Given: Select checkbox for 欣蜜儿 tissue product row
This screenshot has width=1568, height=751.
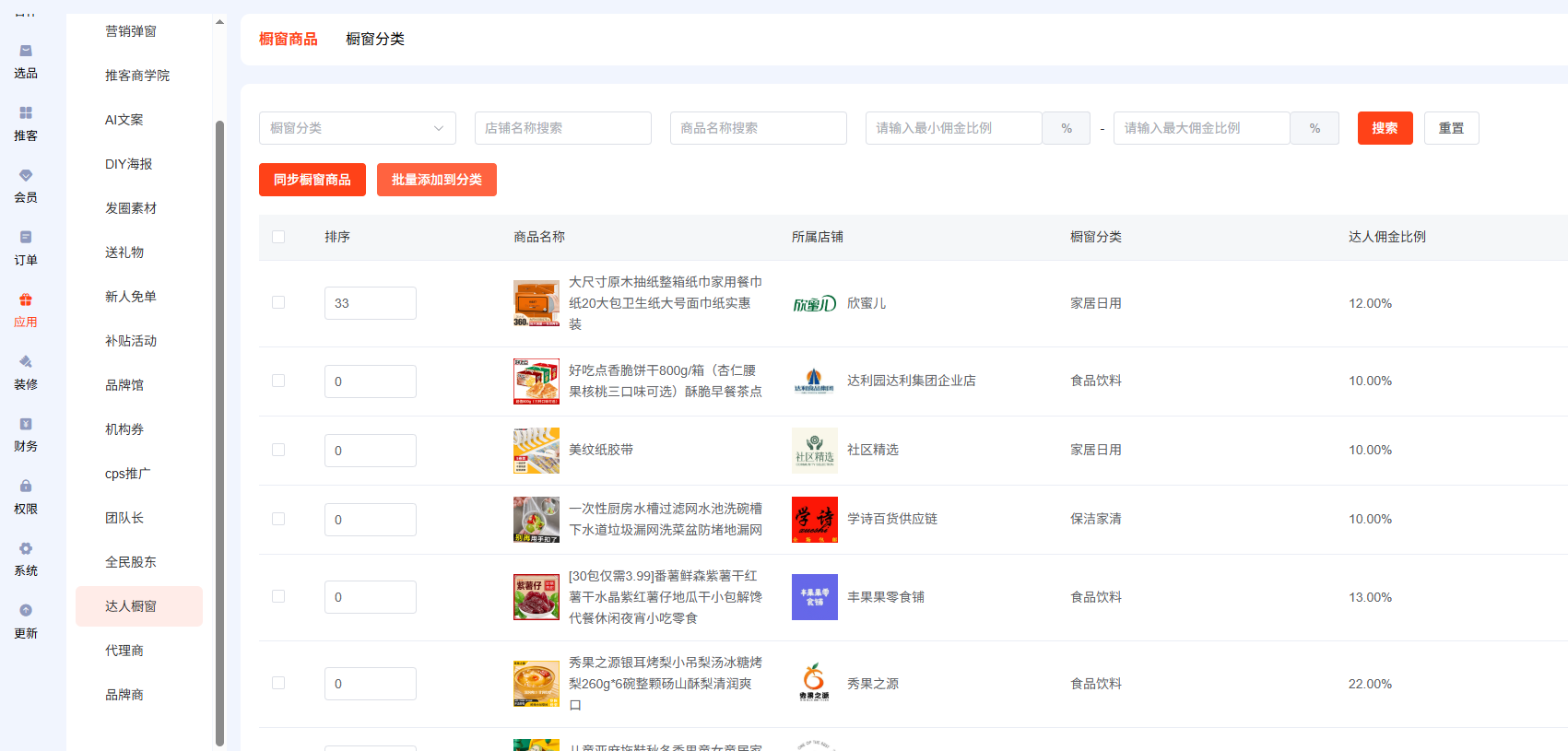Looking at the screenshot, I should [278, 303].
